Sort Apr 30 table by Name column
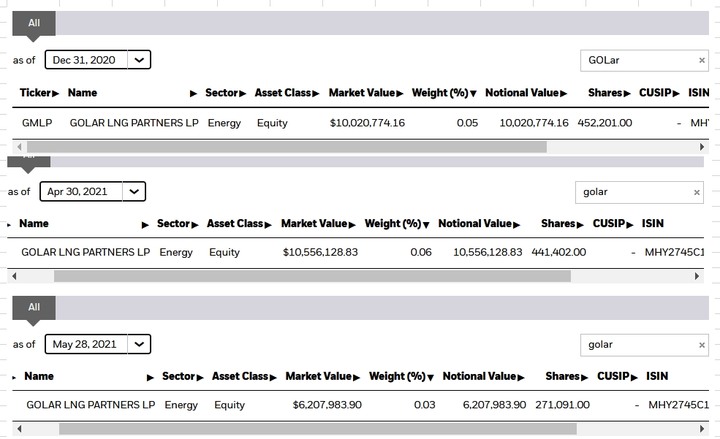The image size is (720, 439). coord(84,224)
